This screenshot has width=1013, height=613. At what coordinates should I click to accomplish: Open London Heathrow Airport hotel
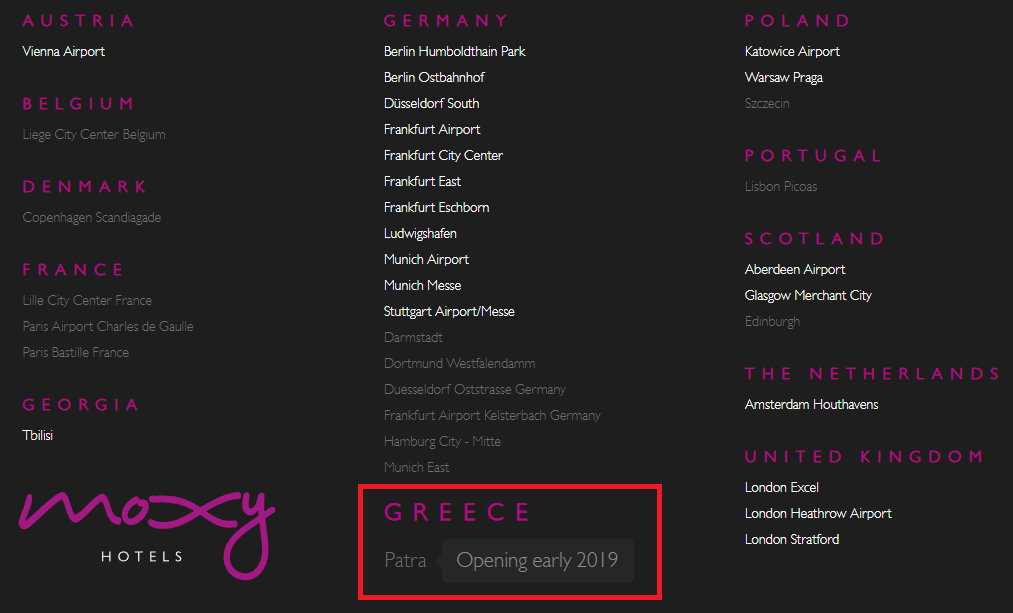click(x=818, y=513)
